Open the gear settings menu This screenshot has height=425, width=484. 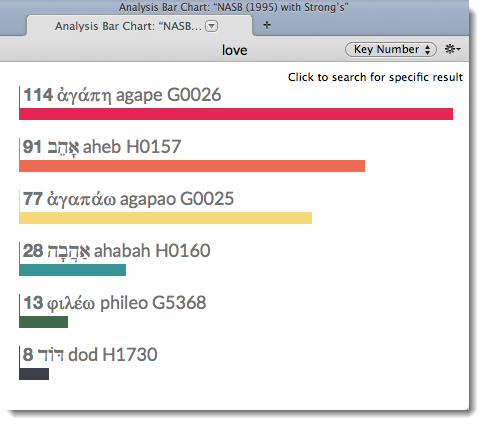point(452,49)
